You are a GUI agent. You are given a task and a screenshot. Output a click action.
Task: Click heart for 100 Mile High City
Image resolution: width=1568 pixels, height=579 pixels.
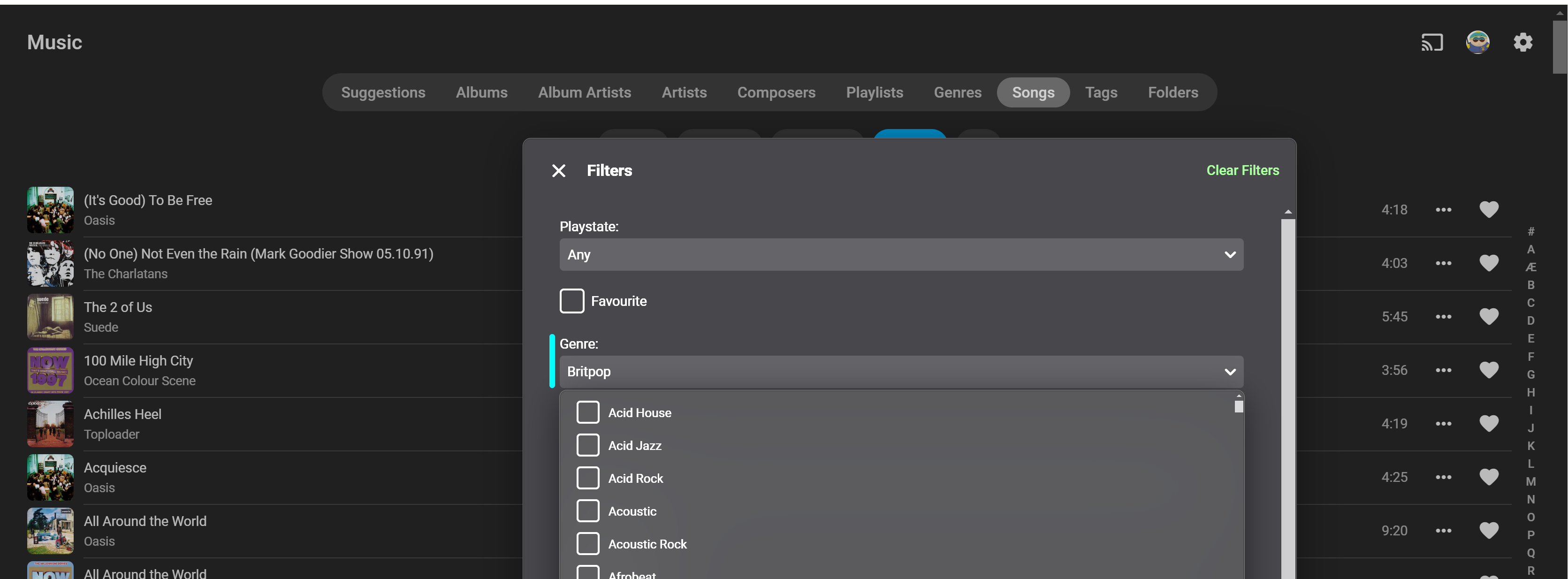coord(1489,370)
